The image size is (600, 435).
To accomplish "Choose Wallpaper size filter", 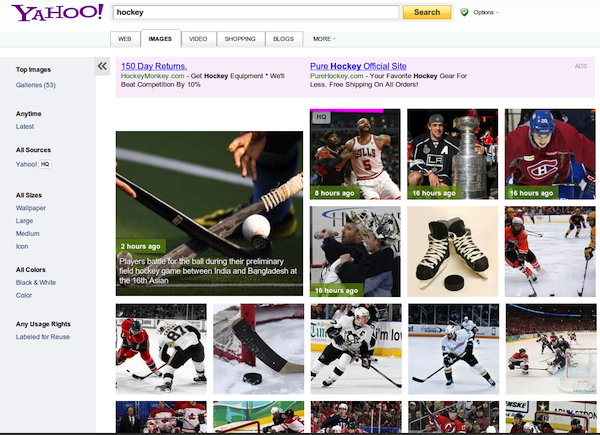I will [x=31, y=208].
